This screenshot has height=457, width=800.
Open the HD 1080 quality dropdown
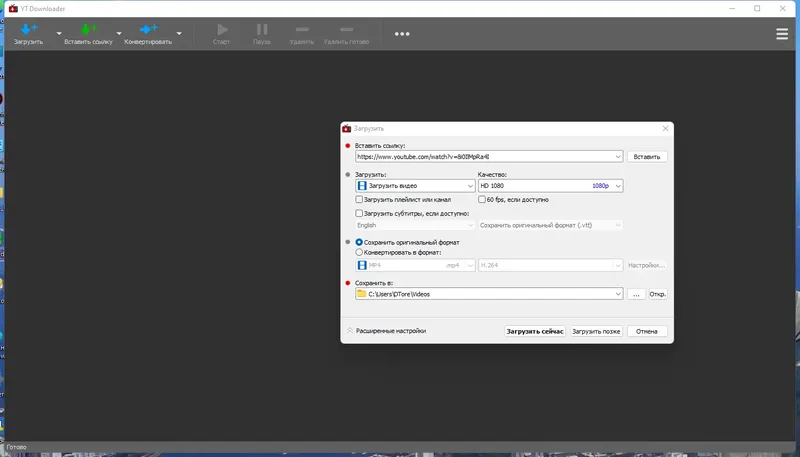(551, 186)
